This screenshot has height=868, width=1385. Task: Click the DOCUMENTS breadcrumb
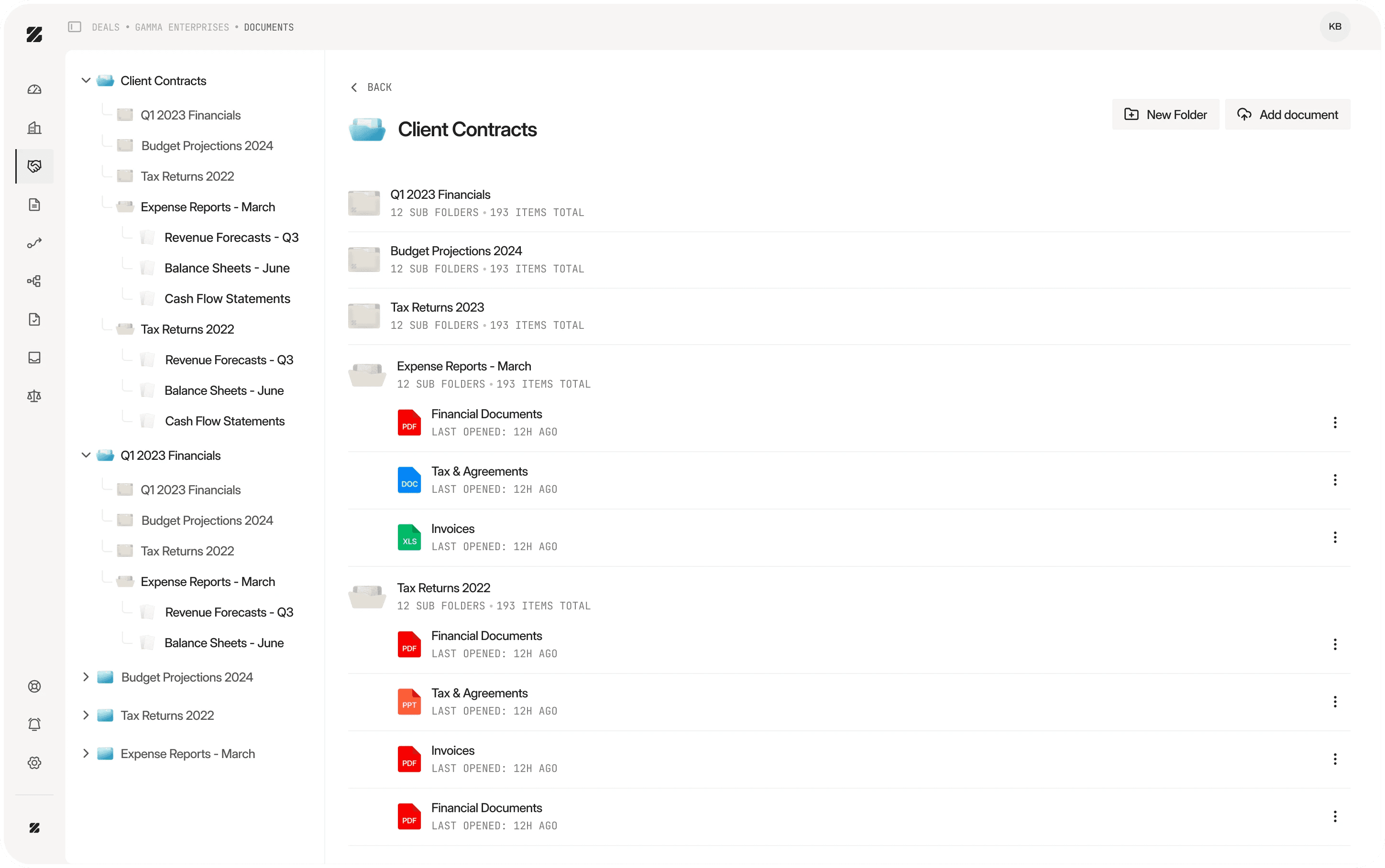(x=269, y=27)
